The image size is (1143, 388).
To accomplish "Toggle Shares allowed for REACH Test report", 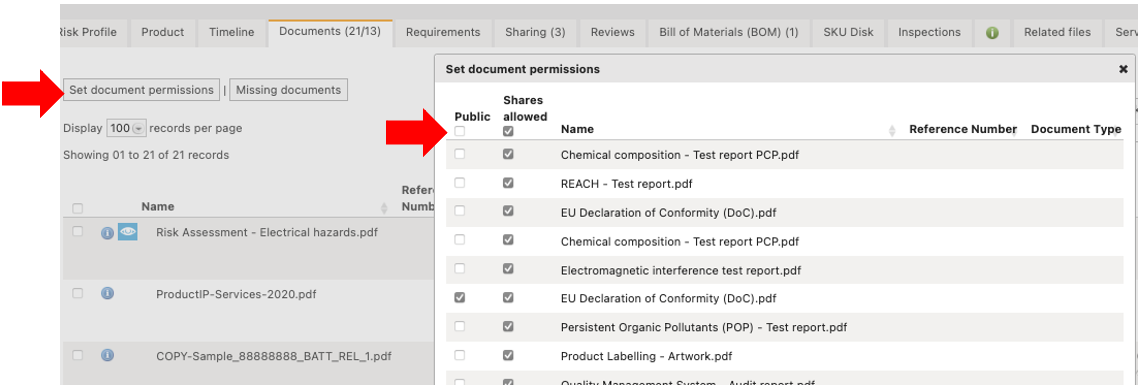I will click(x=508, y=183).
